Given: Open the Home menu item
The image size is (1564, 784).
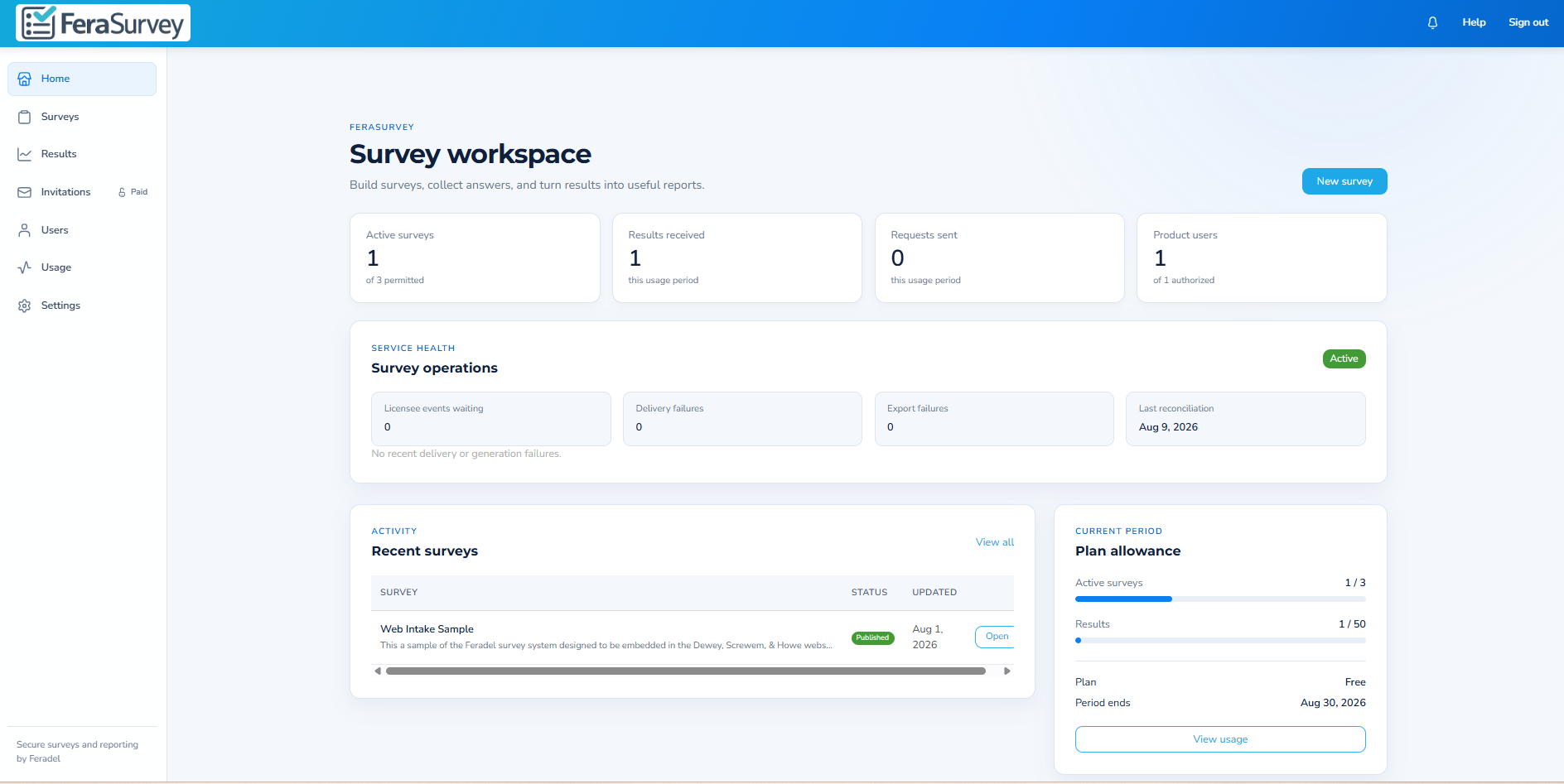Looking at the screenshot, I should [82, 79].
